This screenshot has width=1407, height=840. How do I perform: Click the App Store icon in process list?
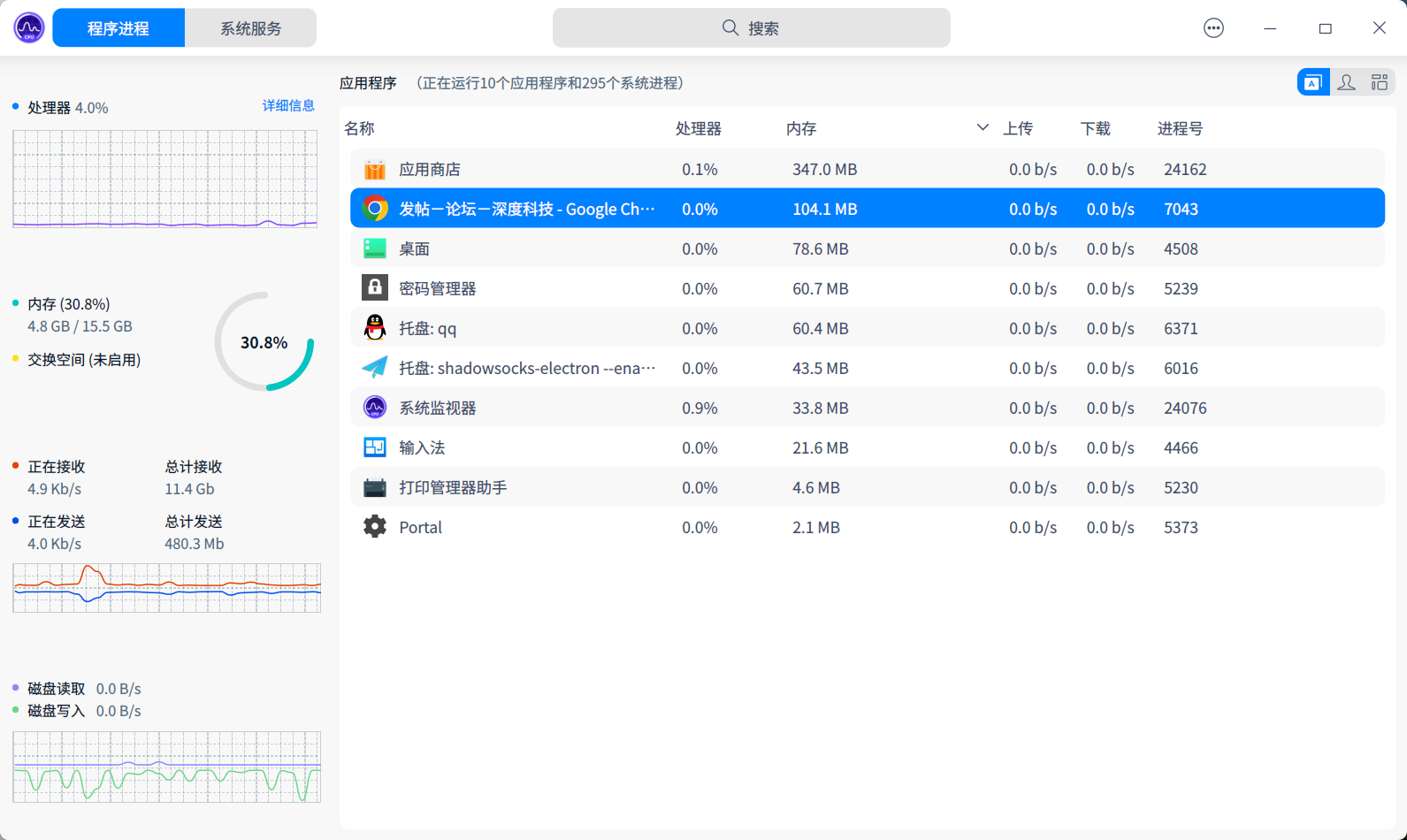pos(375,170)
